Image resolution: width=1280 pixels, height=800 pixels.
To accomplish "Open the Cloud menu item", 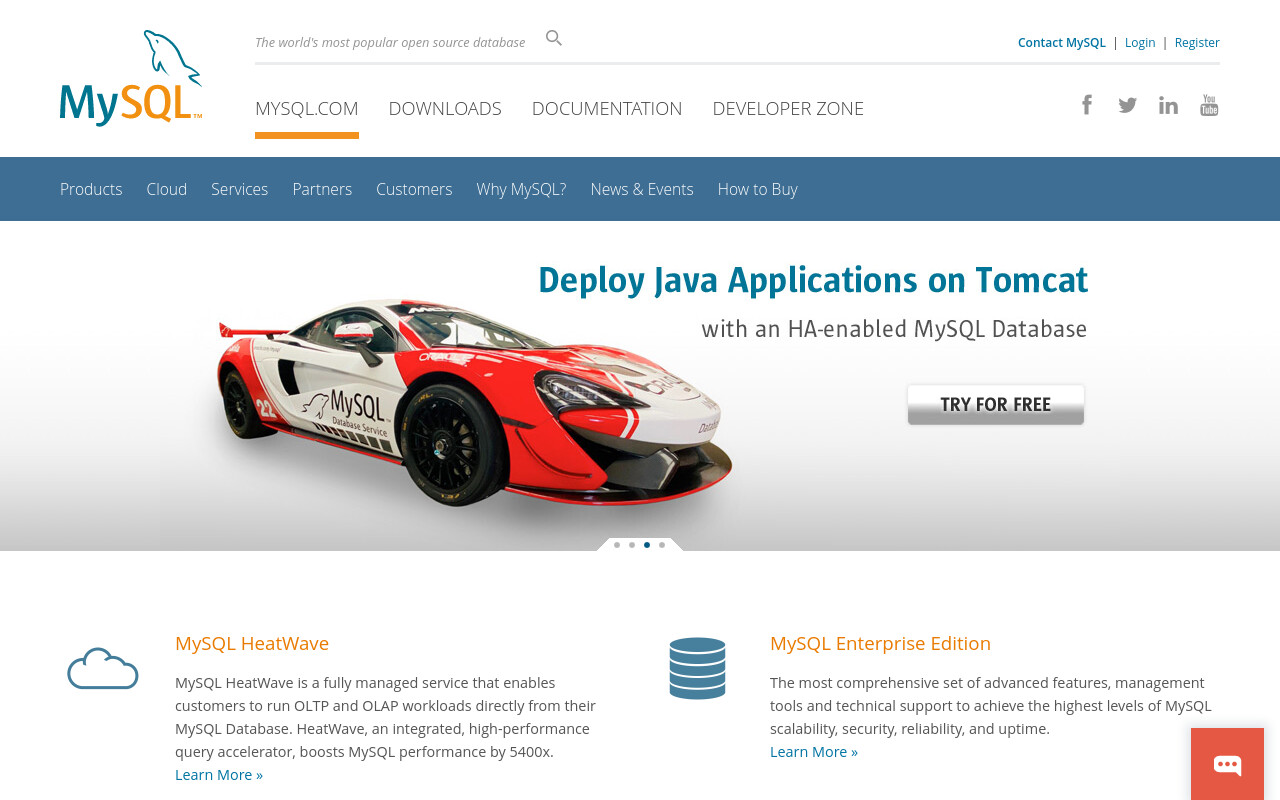I will click(x=167, y=189).
